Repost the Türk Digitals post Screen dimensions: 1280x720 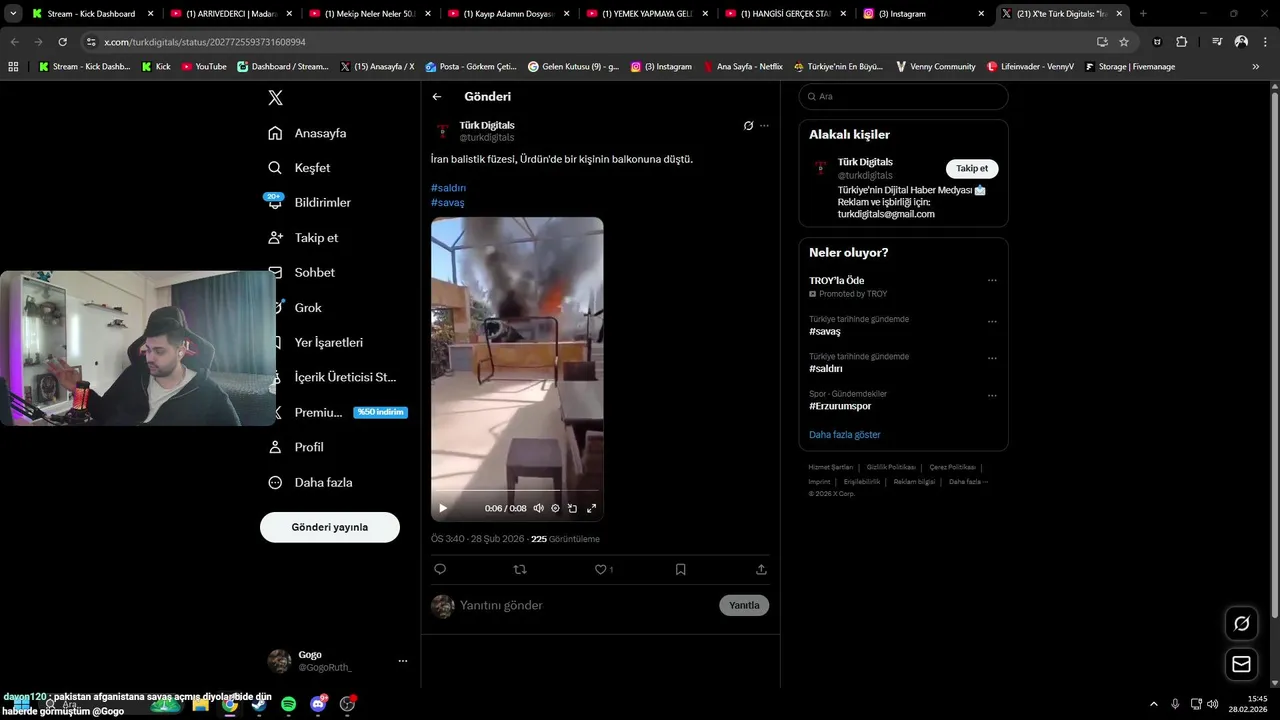(520, 569)
